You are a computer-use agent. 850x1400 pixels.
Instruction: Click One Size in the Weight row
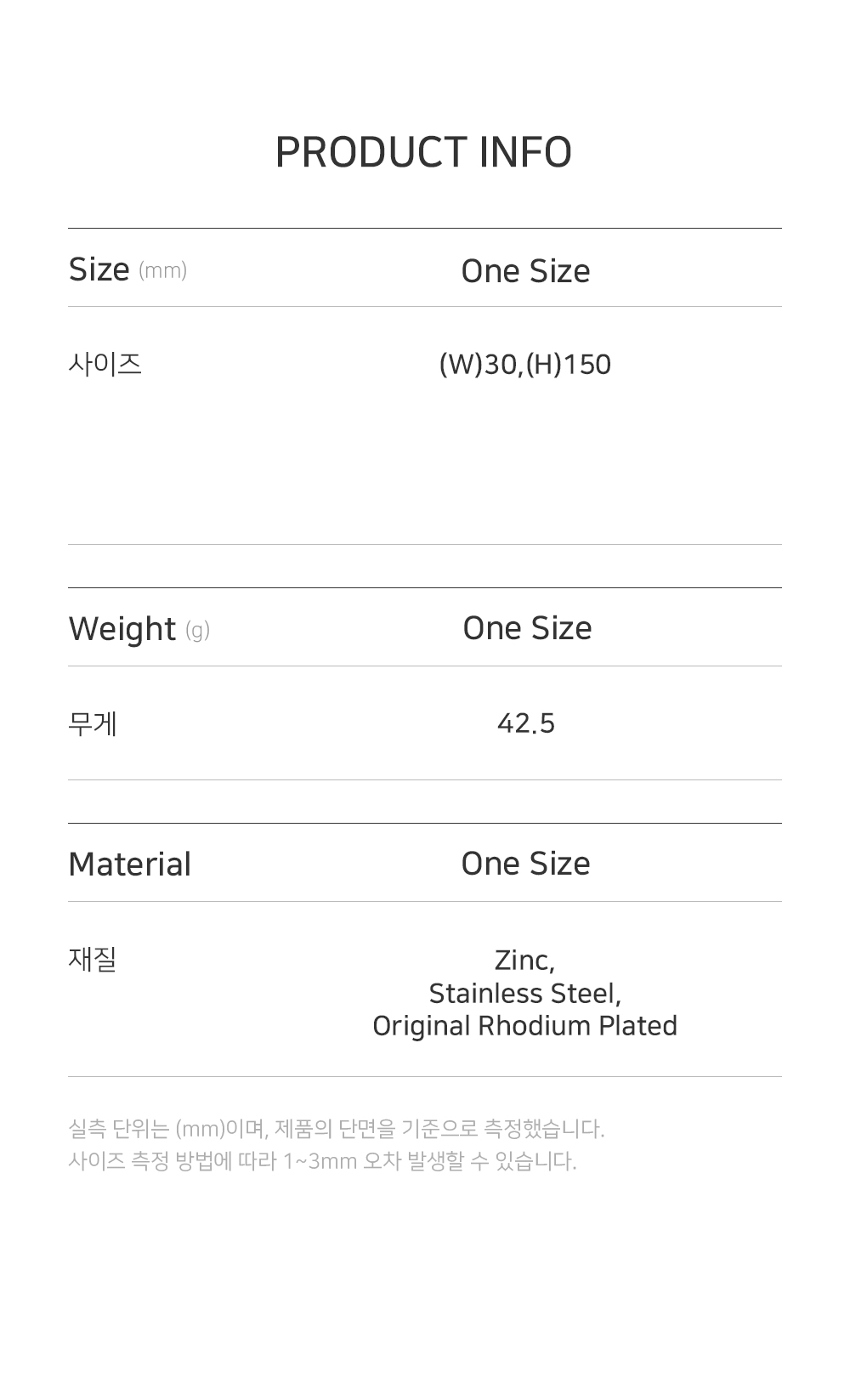(527, 628)
